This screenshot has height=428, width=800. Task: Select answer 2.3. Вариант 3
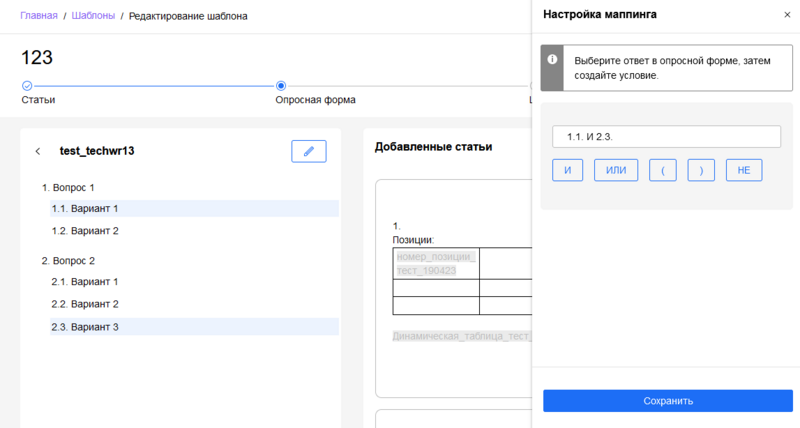[x=85, y=327]
